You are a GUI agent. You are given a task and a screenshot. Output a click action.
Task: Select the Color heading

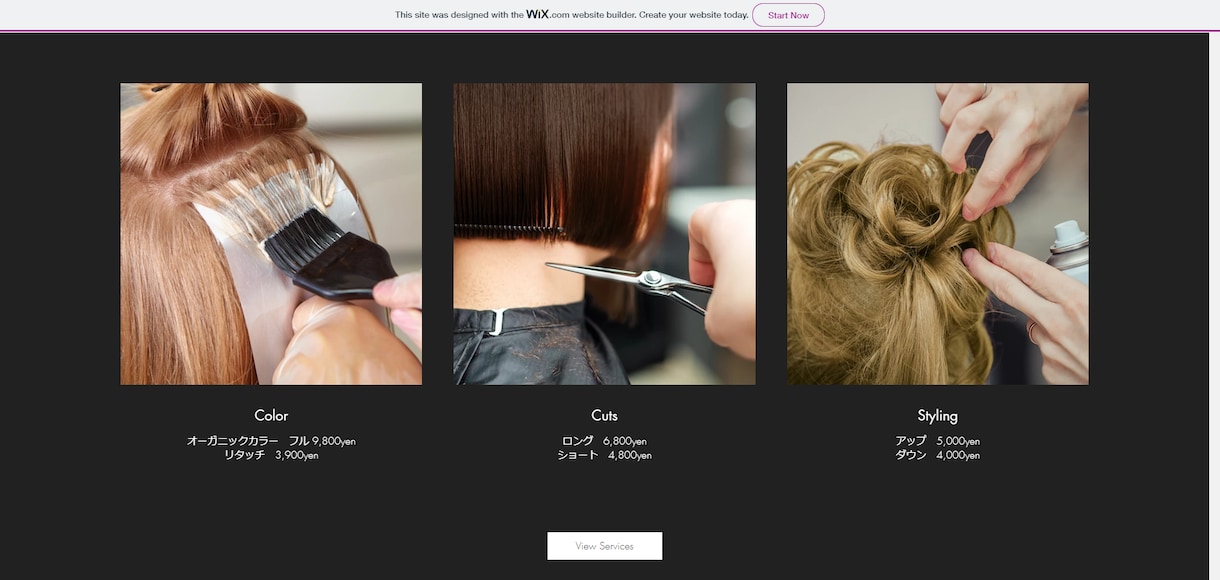[271, 415]
